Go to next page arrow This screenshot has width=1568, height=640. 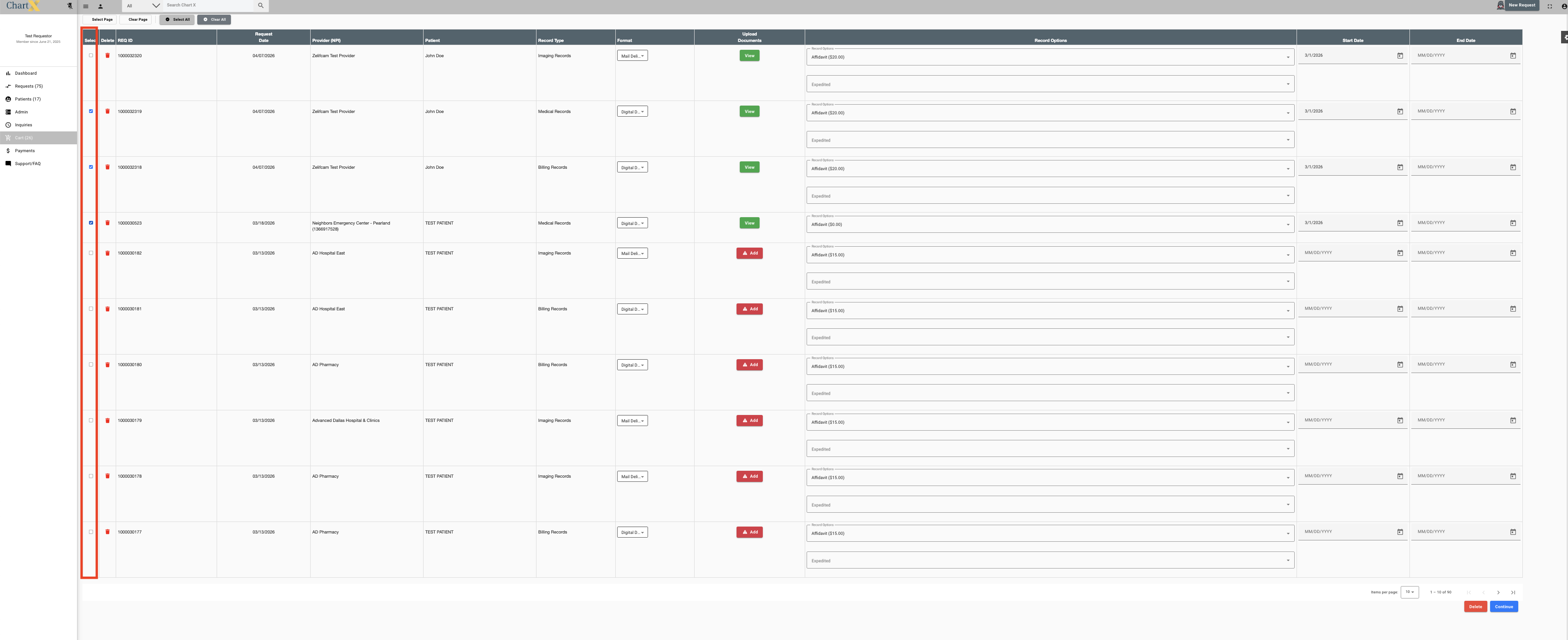tap(1498, 592)
